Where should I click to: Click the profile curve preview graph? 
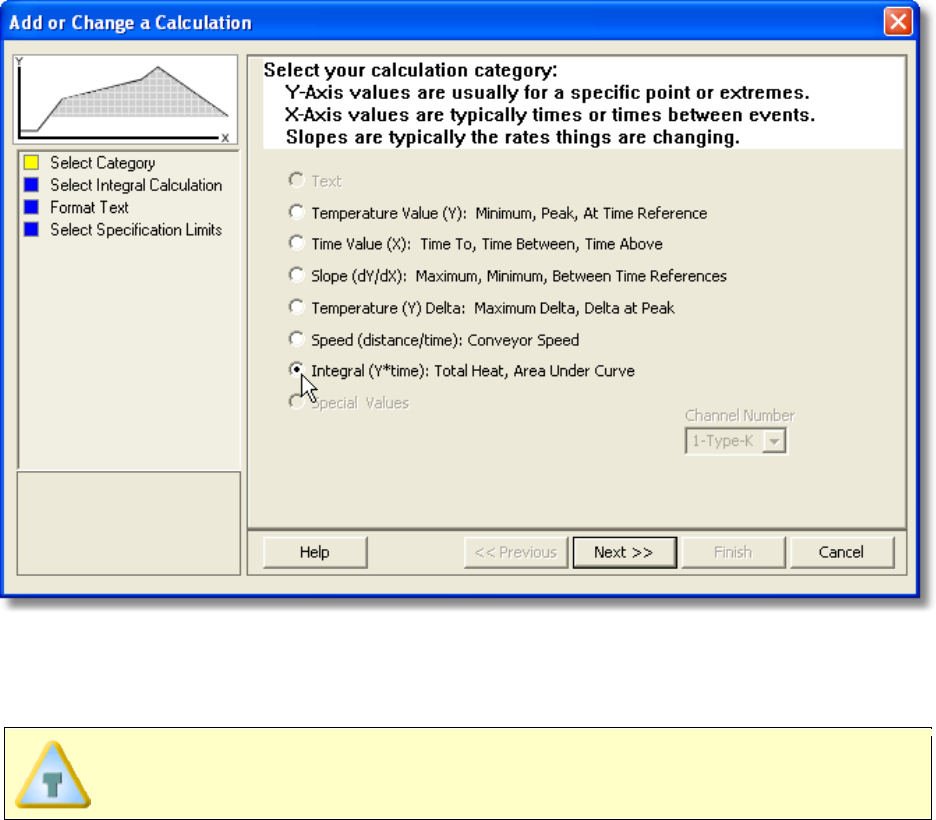click(125, 100)
